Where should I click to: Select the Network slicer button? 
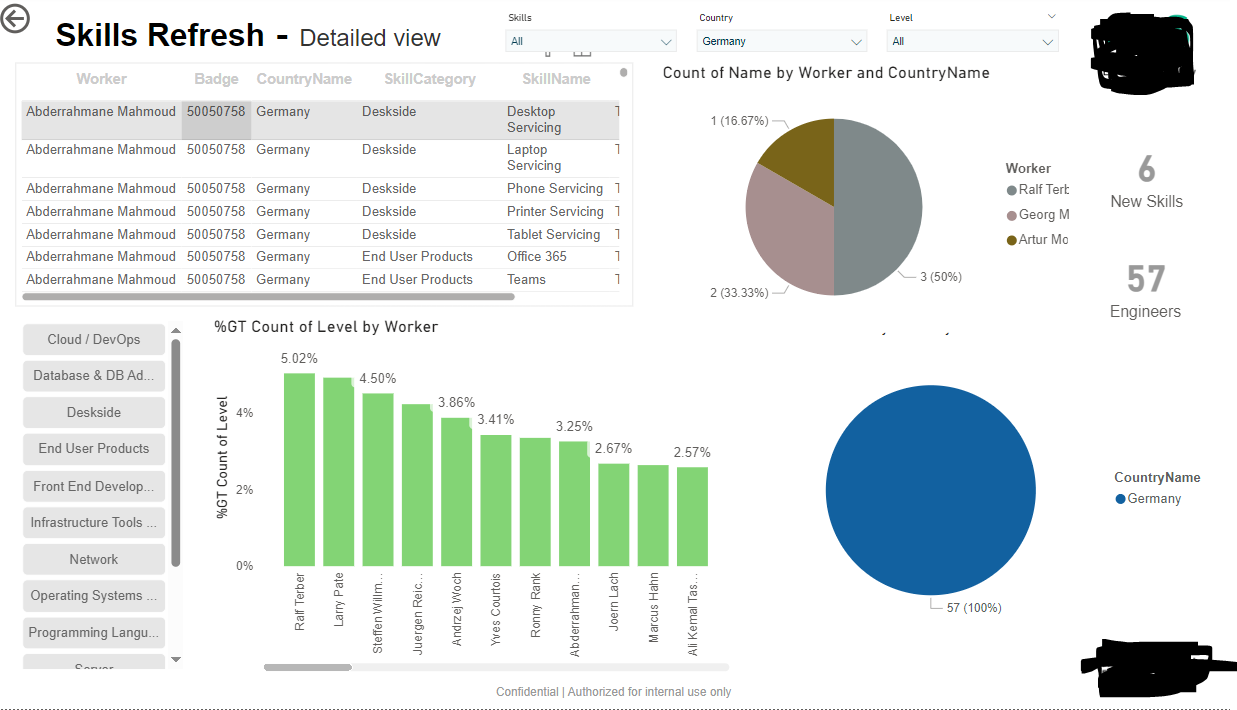click(x=94, y=559)
